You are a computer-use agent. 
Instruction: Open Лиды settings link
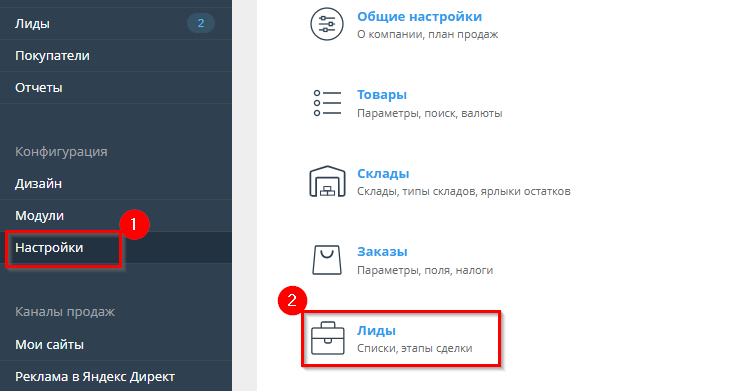click(x=376, y=331)
